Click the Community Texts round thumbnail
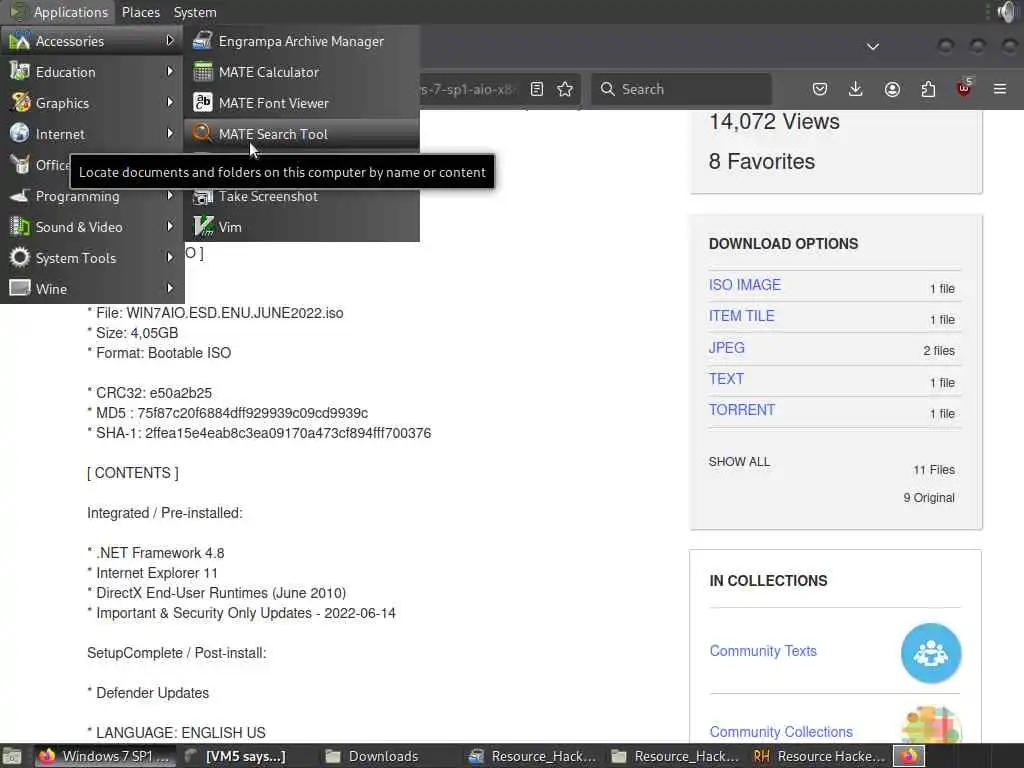The width and height of the screenshot is (1024, 768). 931,653
